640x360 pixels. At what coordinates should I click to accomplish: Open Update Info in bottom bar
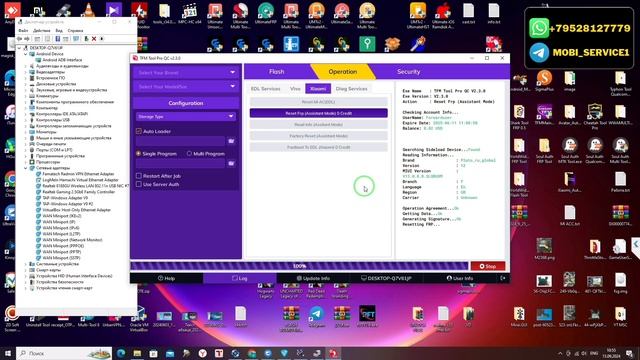click(313, 278)
